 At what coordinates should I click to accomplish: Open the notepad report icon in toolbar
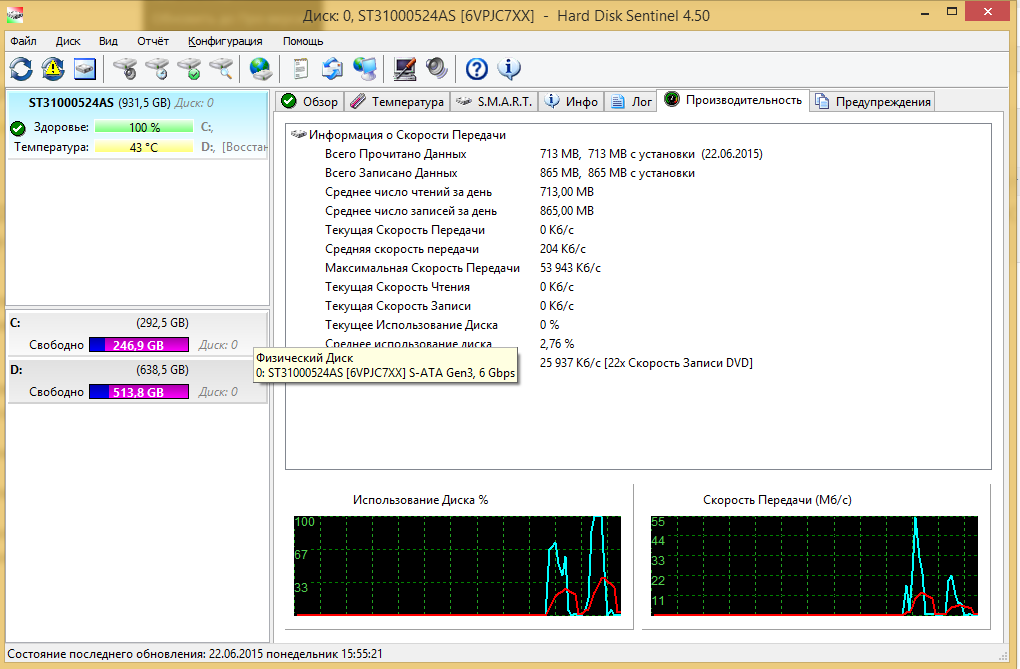tap(299, 69)
